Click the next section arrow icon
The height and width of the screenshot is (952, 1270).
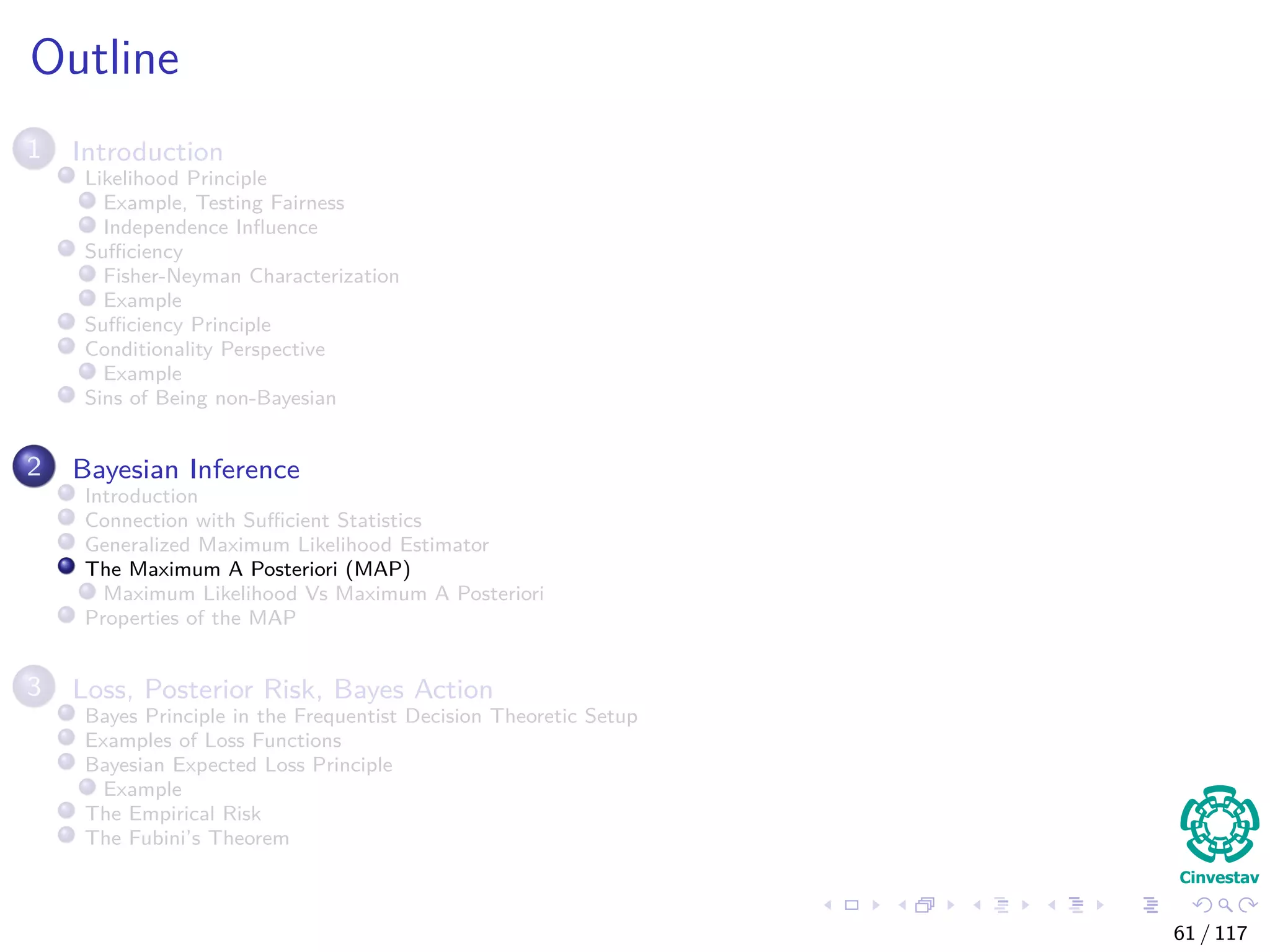coord(1100,905)
